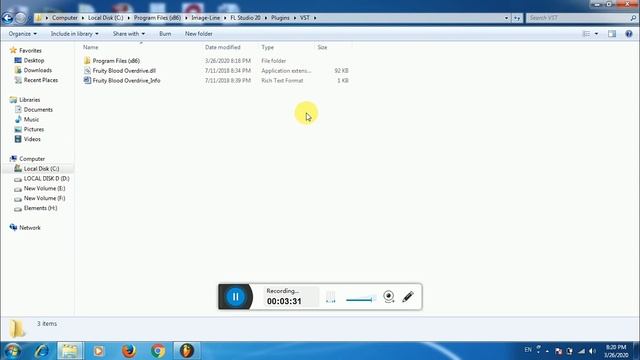
Task: Pause the screen recording
Action: 236,297
